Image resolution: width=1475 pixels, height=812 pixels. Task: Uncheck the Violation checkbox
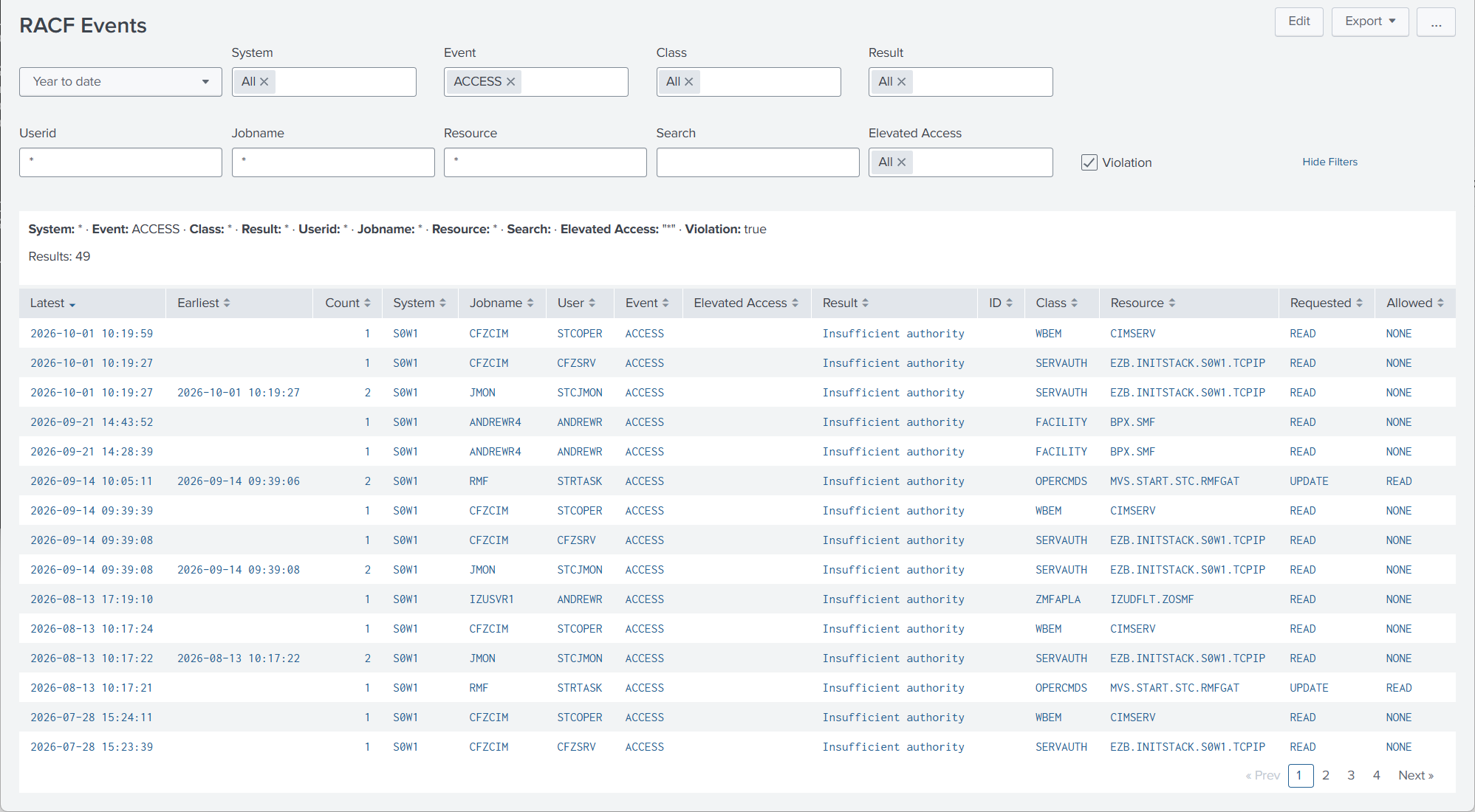pos(1089,162)
